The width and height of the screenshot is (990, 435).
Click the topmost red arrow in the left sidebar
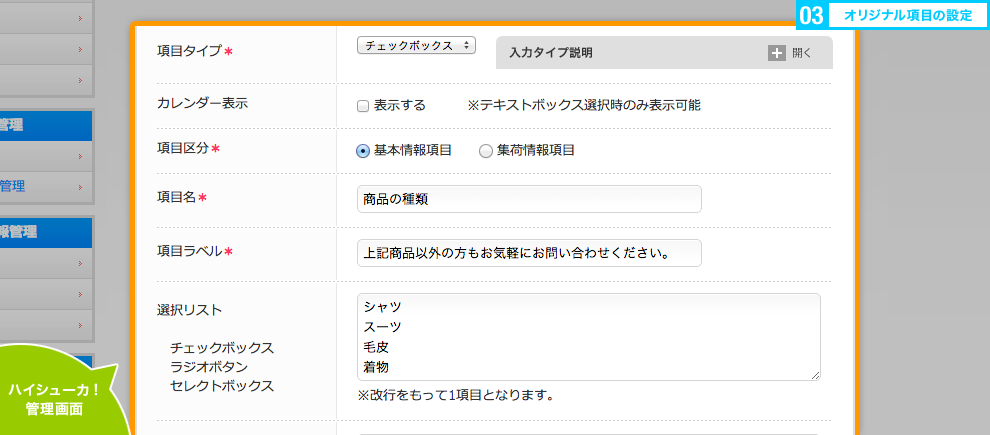[80, 18]
